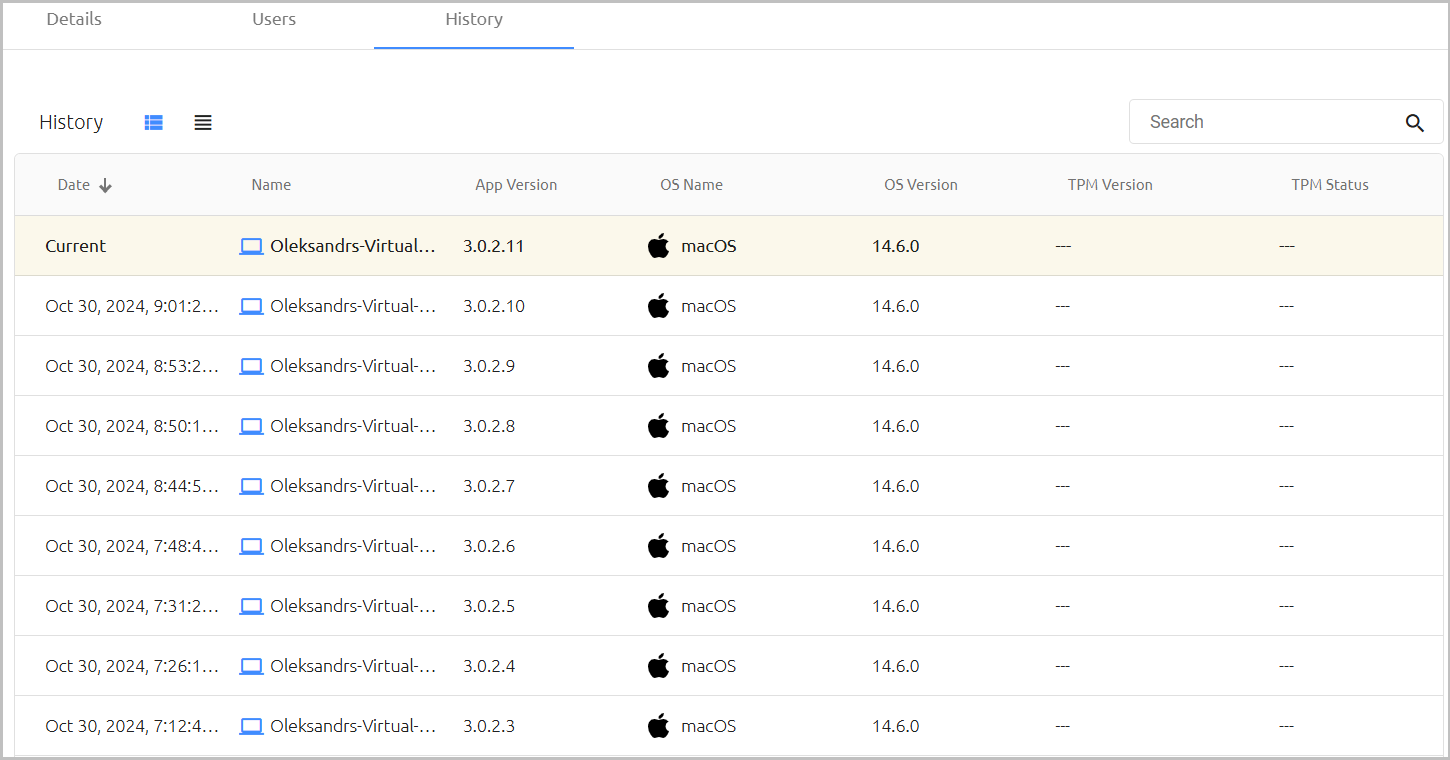Click Apple logo in the 3.0.2.9 row

(x=658, y=365)
